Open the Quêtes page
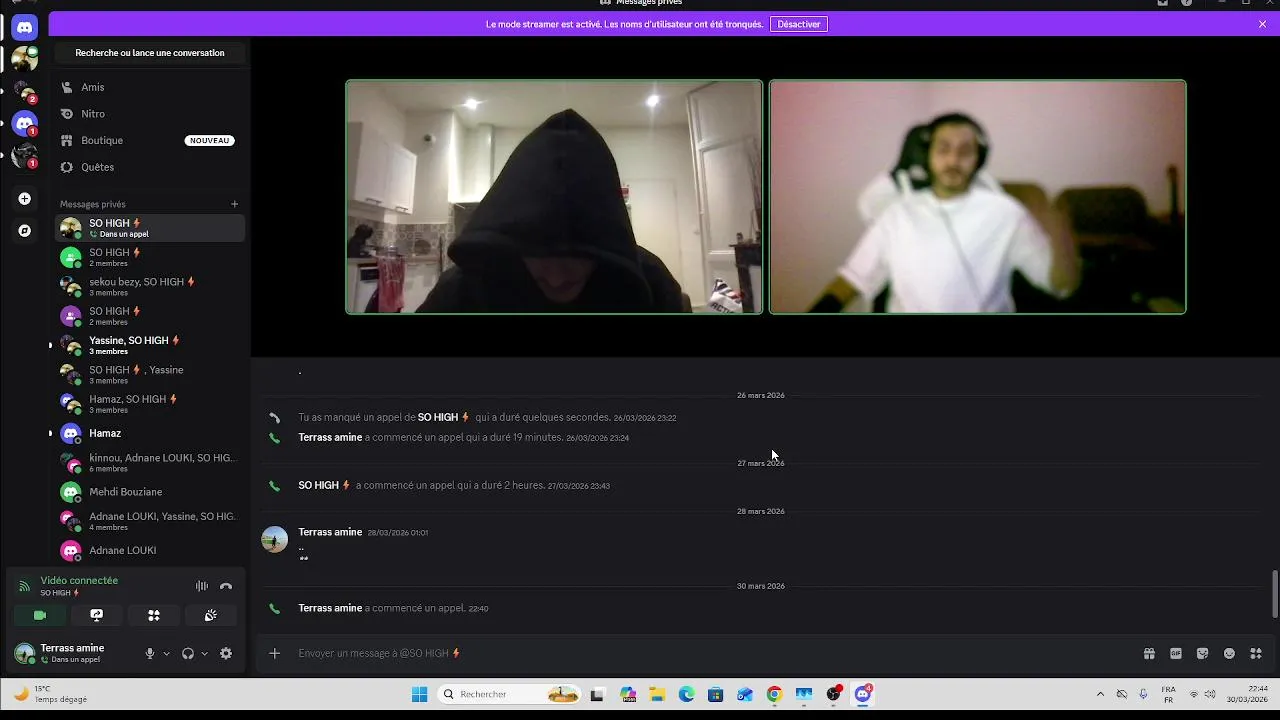The height and width of the screenshot is (720, 1280). pyautogui.click(x=150, y=167)
